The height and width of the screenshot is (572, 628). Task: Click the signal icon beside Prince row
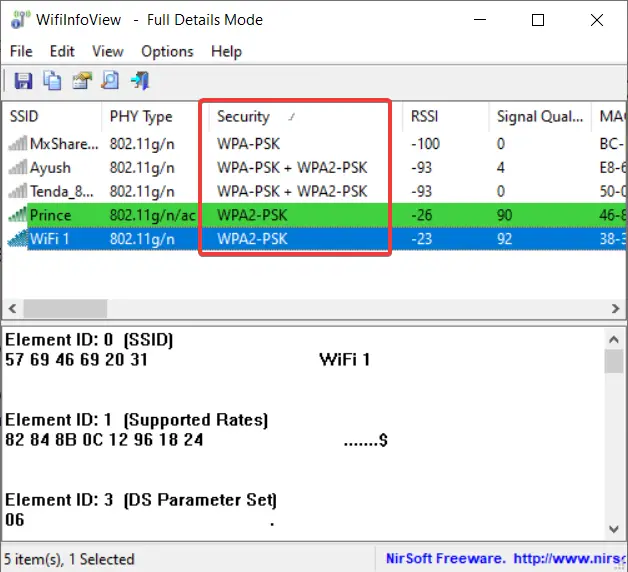tap(18, 215)
